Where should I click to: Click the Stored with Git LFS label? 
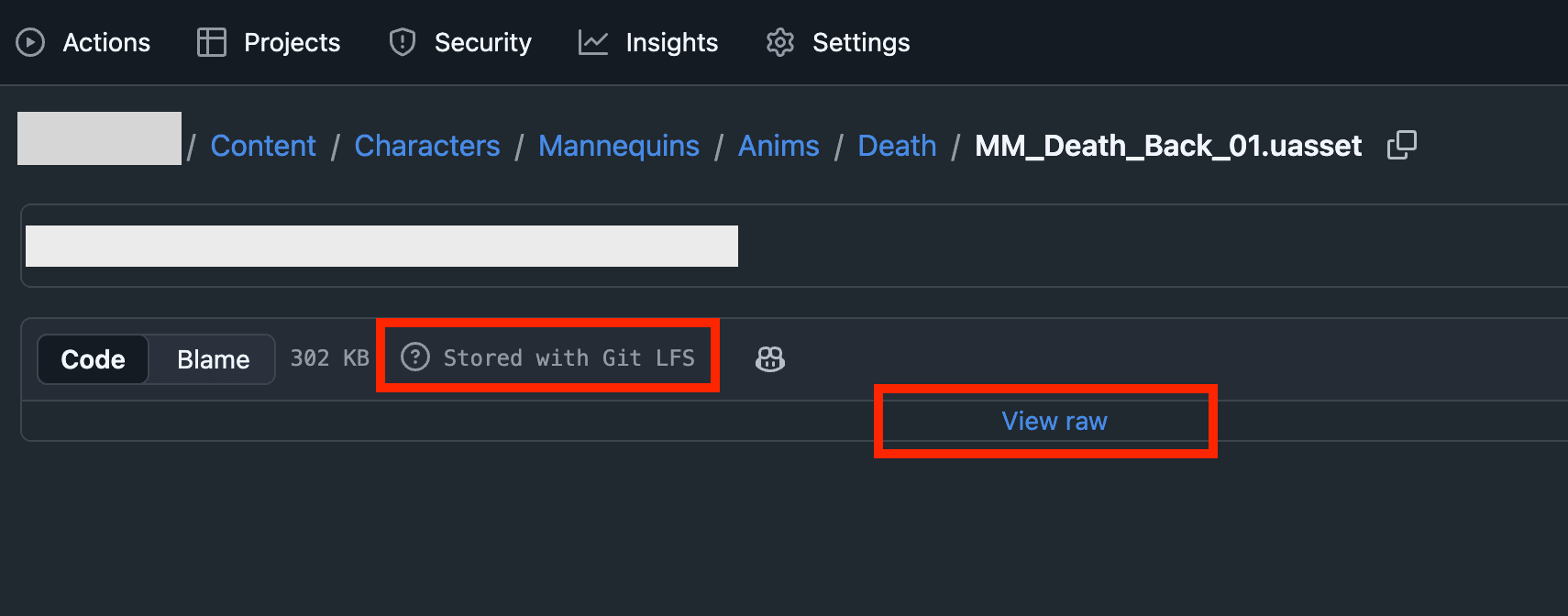click(569, 357)
